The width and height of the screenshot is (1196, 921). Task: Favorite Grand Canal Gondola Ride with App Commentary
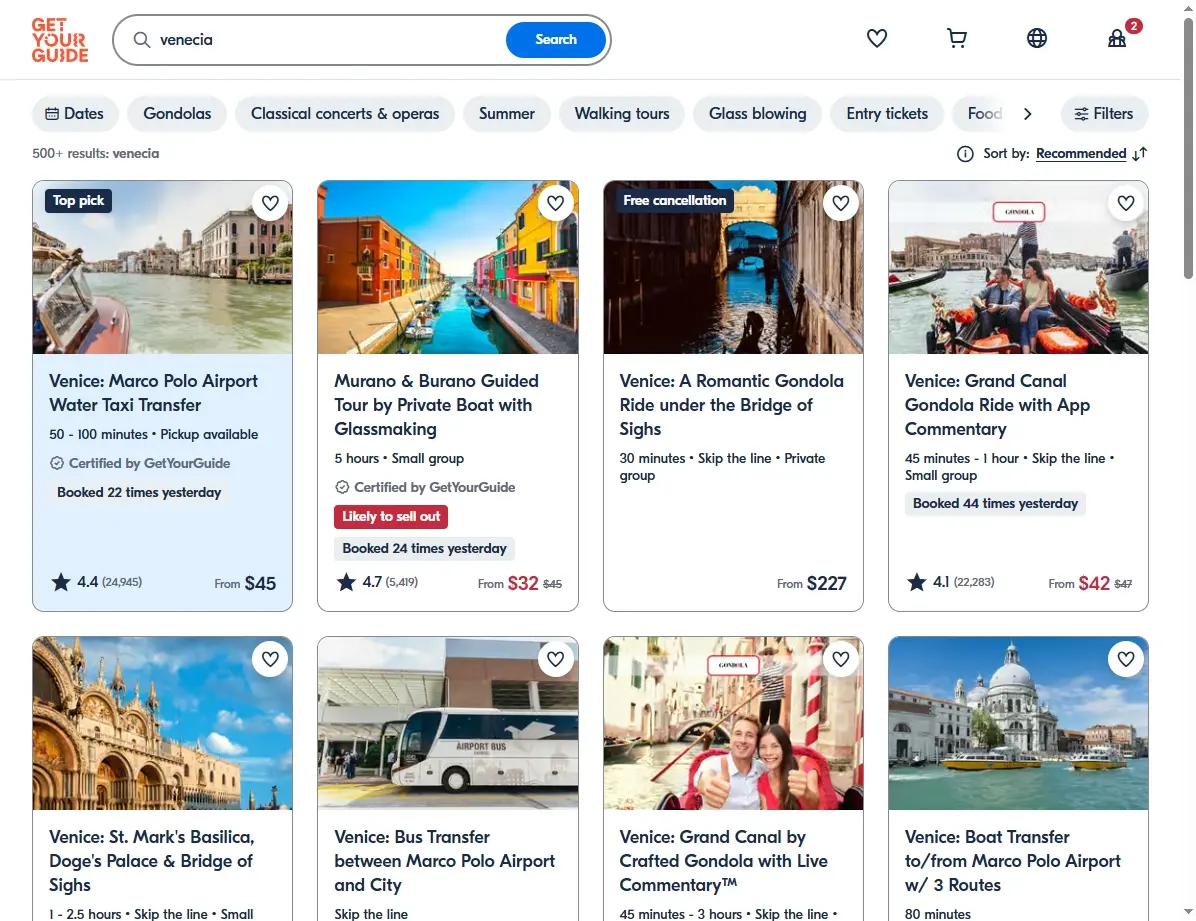pyautogui.click(x=1126, y=203)
